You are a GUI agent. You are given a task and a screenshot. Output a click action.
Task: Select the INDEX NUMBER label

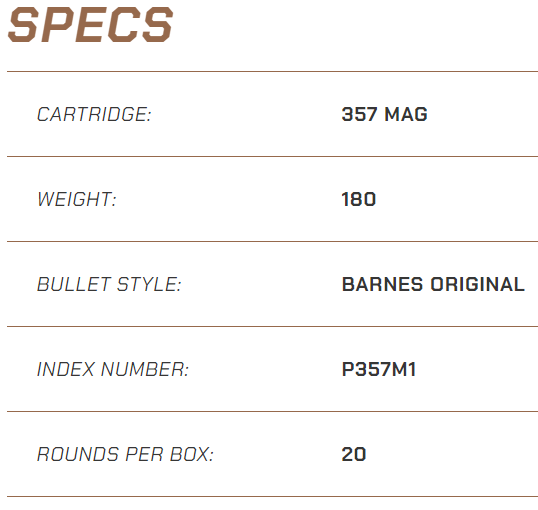pos(113,369)
